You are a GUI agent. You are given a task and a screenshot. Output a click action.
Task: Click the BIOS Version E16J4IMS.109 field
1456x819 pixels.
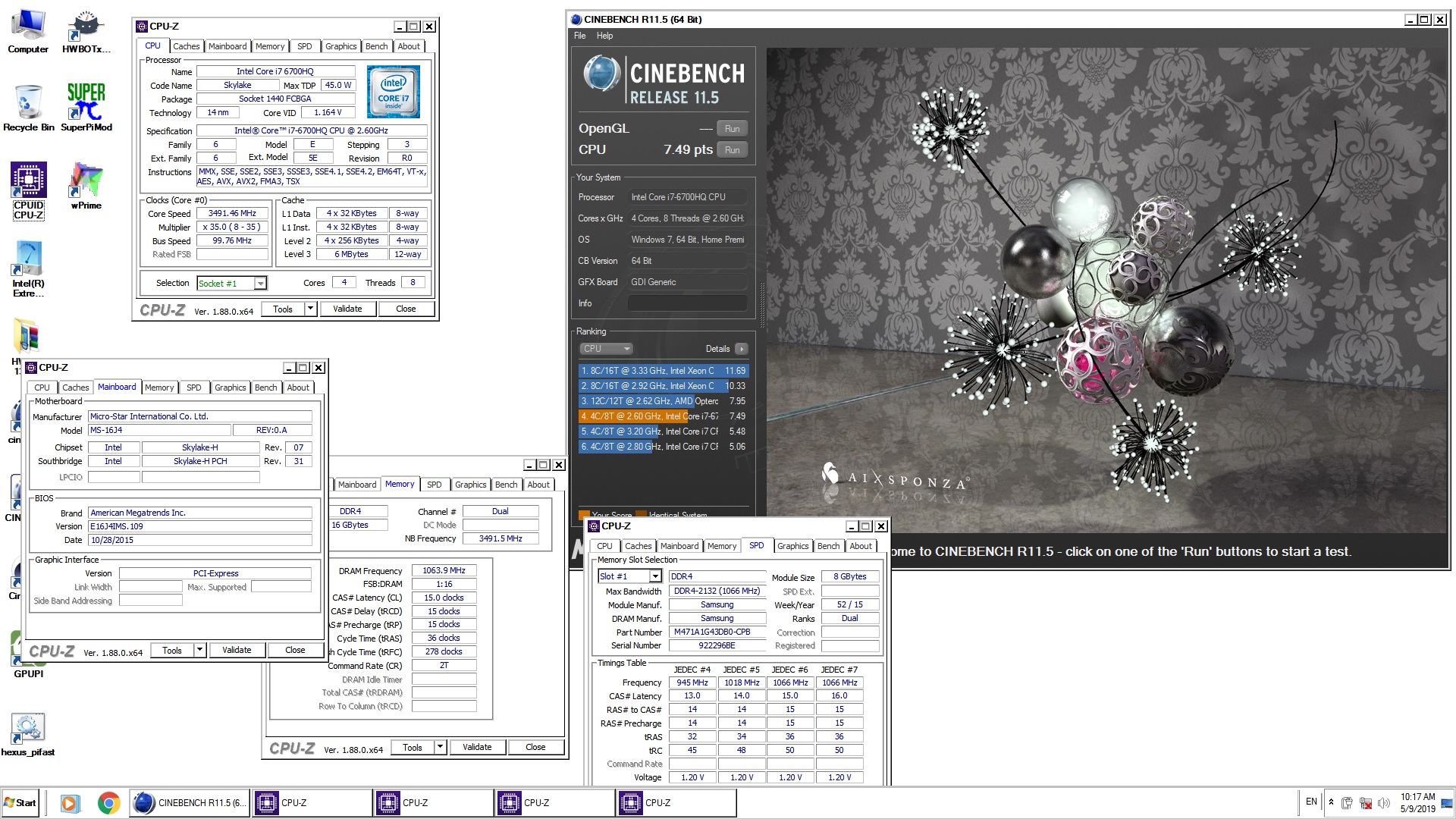point(200,526)
